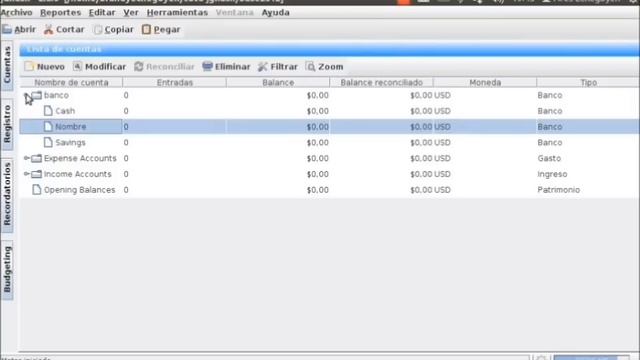Click the Nombre row balance value

pyautogui.click(x=318, y=127)
